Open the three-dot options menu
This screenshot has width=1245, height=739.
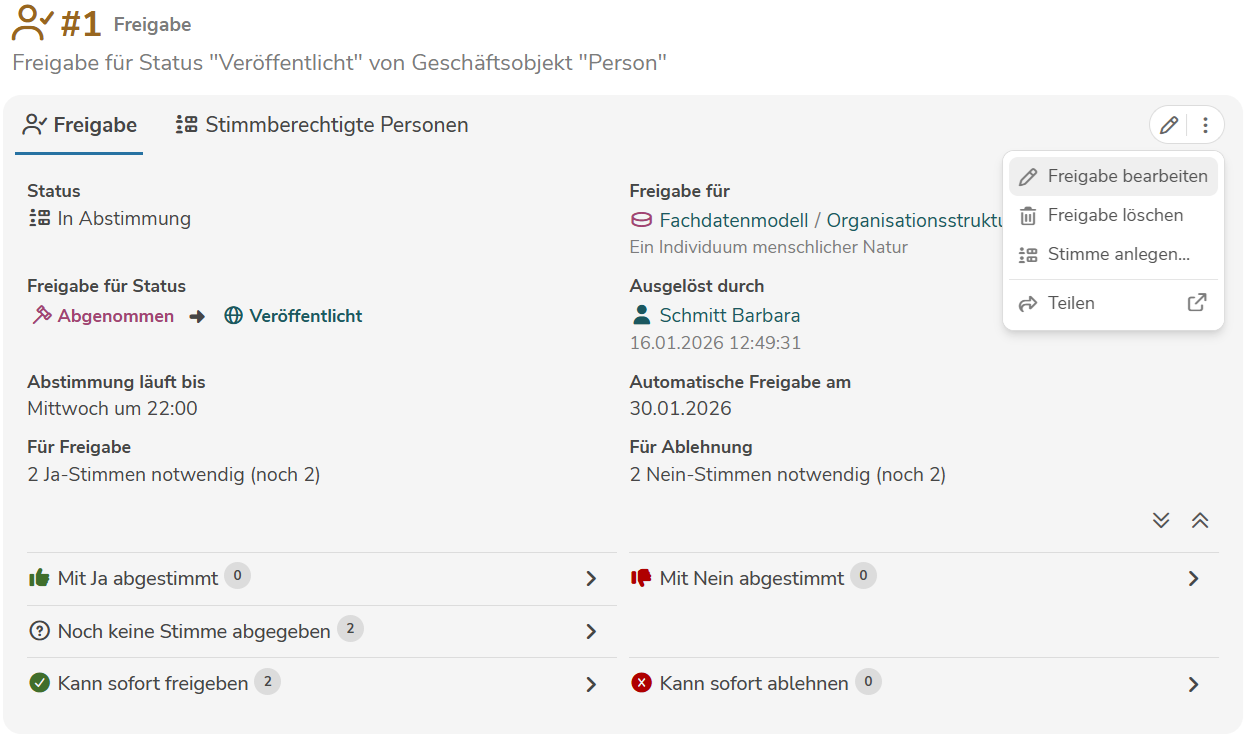coord(1205,124)
